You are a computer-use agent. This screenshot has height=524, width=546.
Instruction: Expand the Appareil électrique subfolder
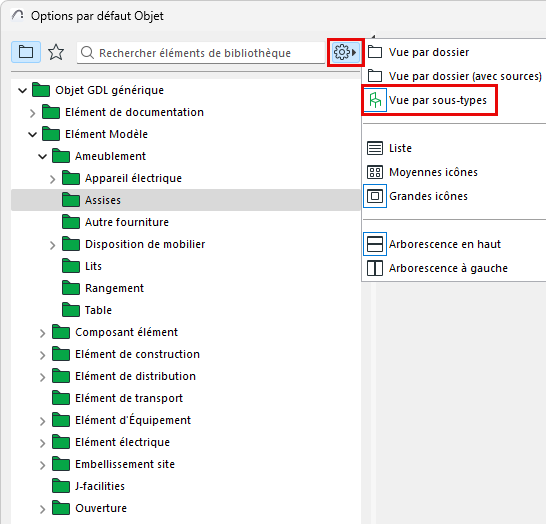click(52, 179)
